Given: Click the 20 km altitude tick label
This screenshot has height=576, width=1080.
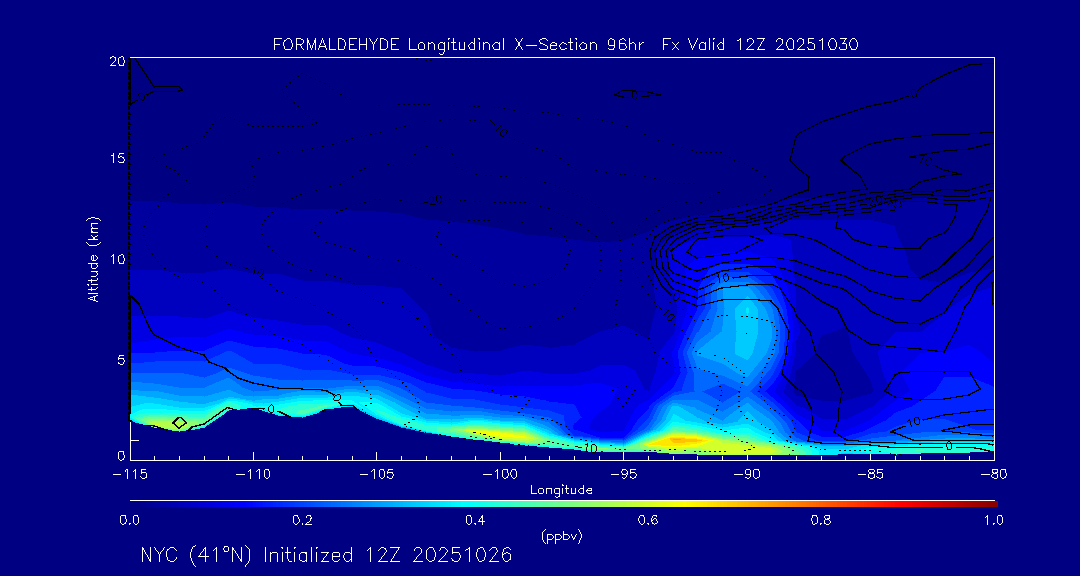Looking at the screenshot, I should point(116,62).
